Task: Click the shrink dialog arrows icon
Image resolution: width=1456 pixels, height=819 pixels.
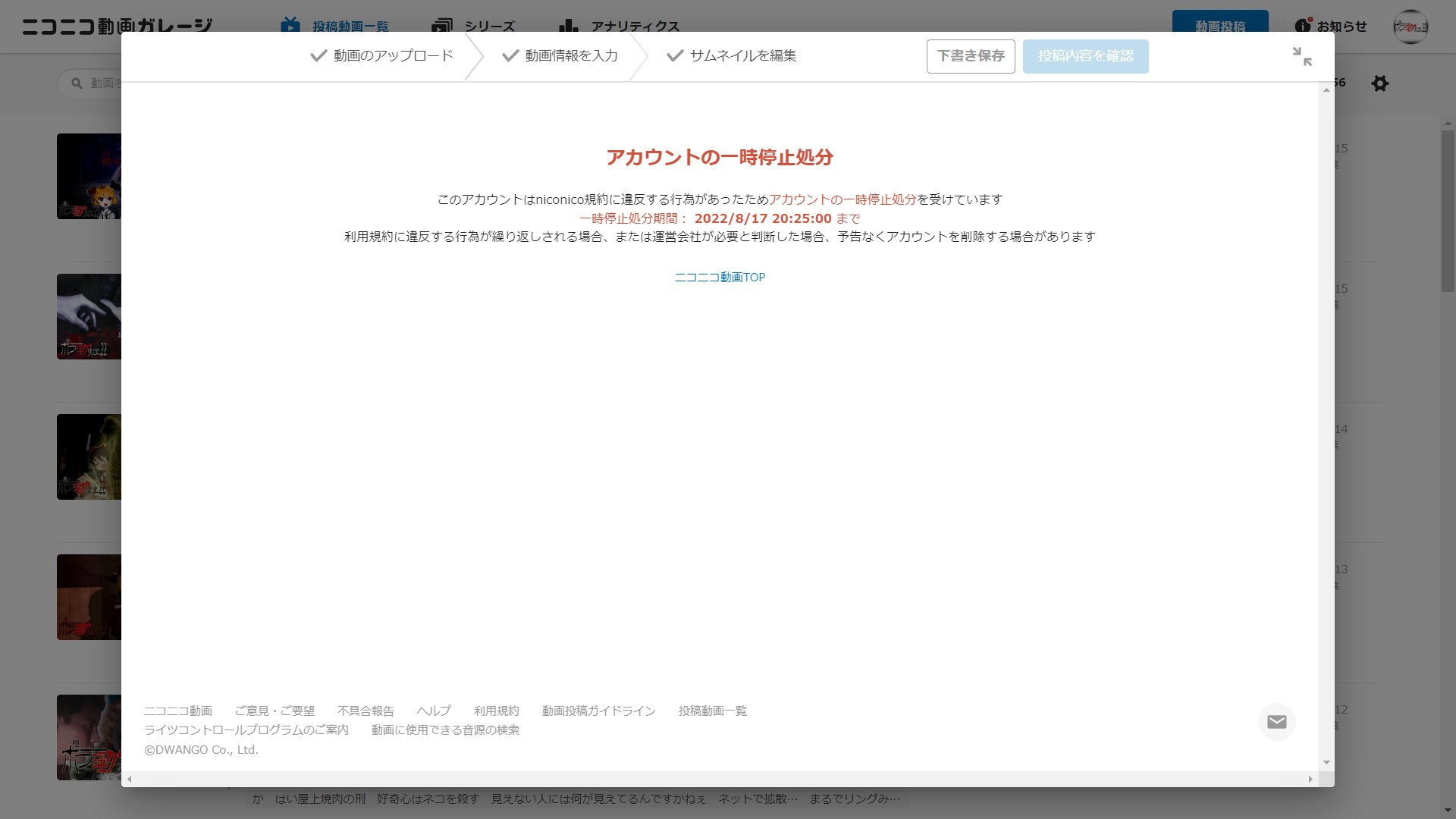Action: tap(1302, 56)
